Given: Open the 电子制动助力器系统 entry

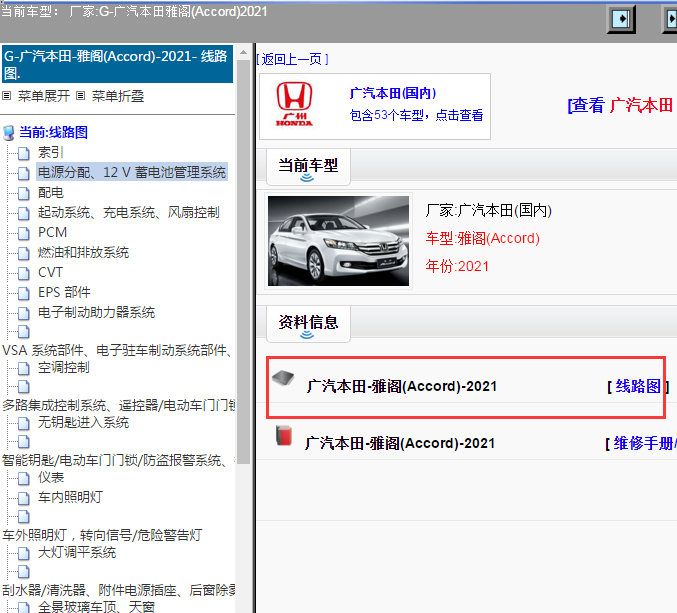Looking at the screenshot, I should (x=96, y=313).
